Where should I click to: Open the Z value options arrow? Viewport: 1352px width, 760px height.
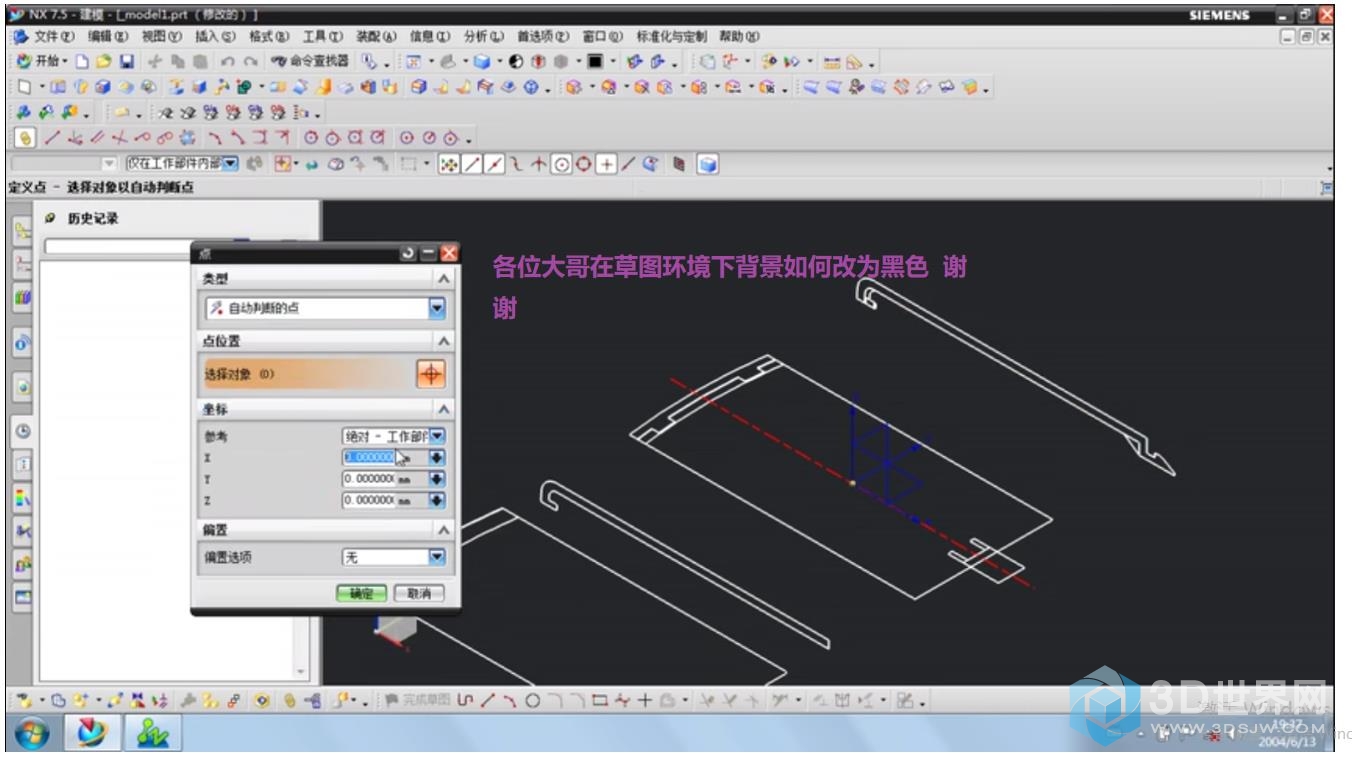pyautogui.click(x=437, y=500)
